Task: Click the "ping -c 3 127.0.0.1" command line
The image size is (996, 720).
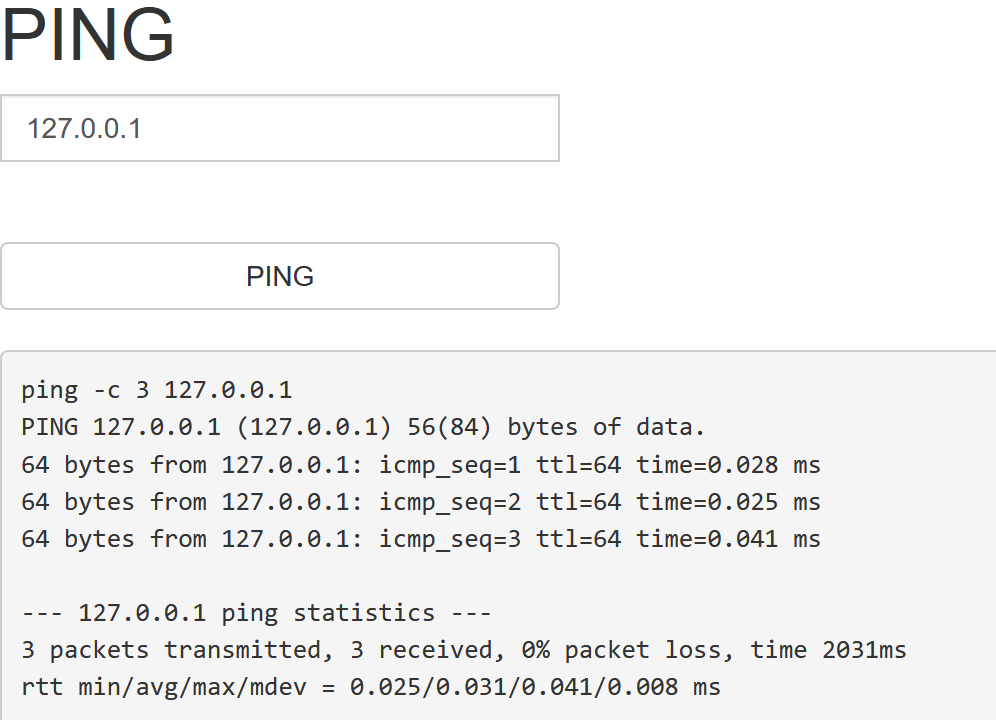Action: point(157,390)
